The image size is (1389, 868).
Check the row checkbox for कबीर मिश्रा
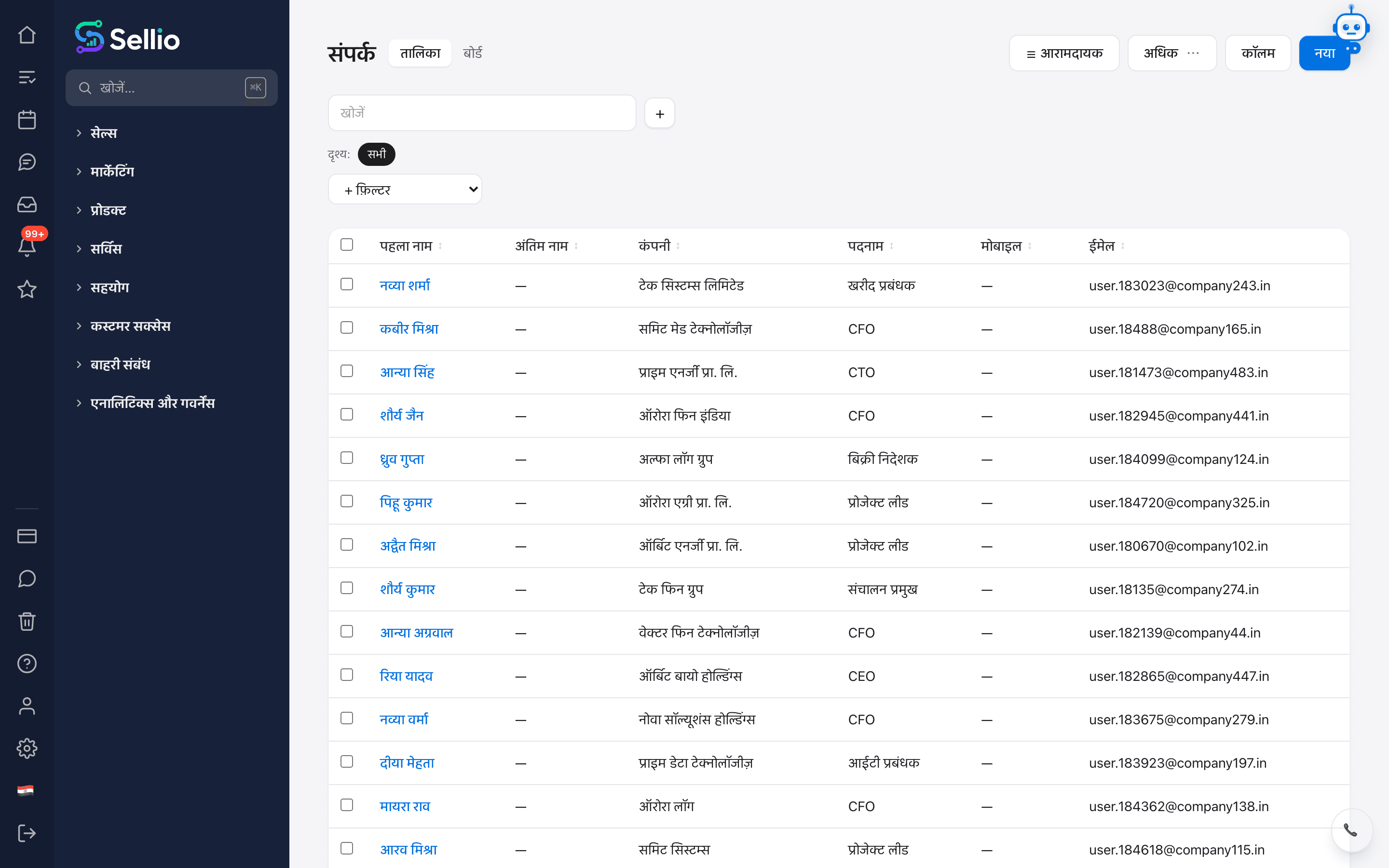point(347,327)
